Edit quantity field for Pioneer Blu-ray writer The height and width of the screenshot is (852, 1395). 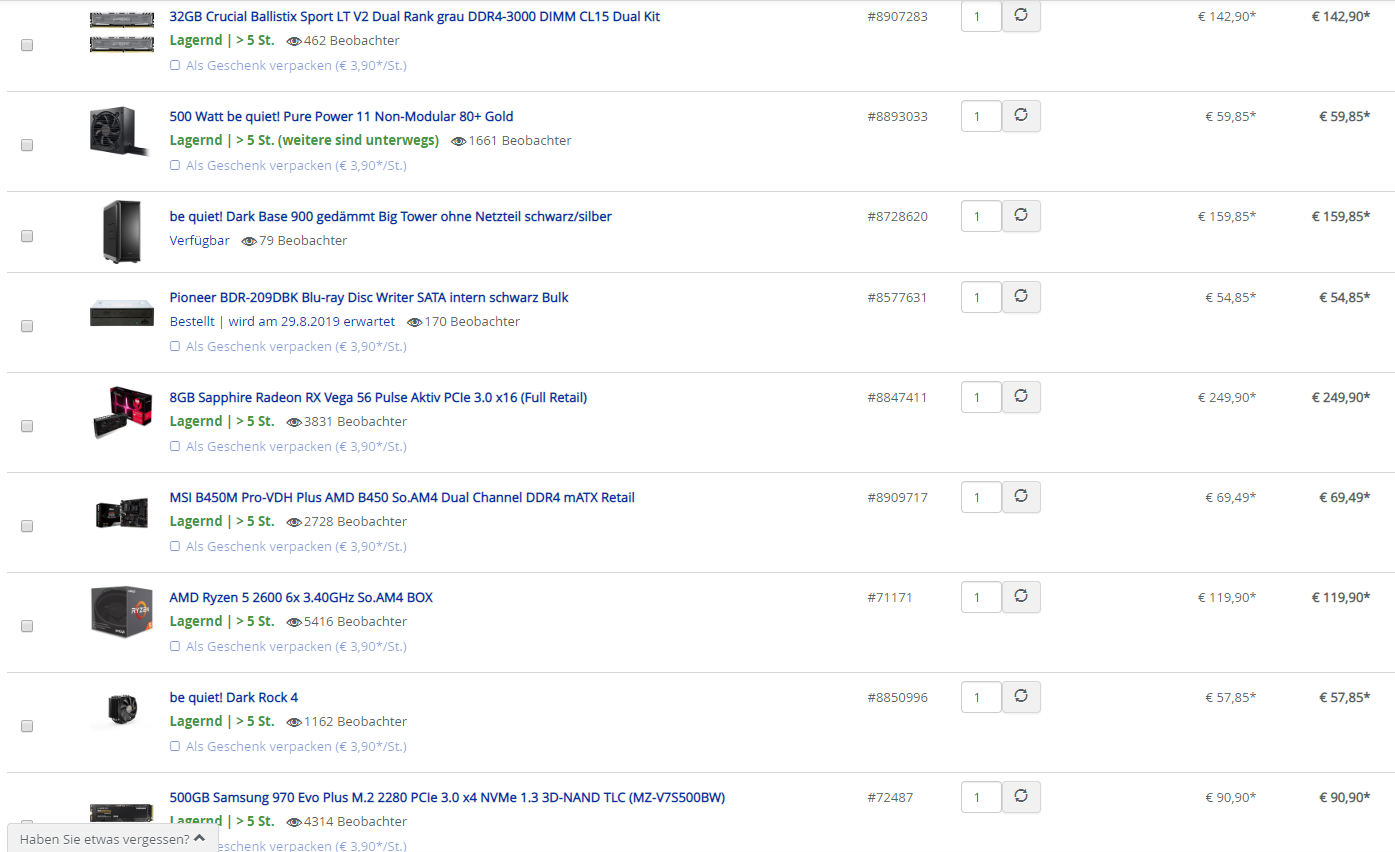tap(981, 297)
